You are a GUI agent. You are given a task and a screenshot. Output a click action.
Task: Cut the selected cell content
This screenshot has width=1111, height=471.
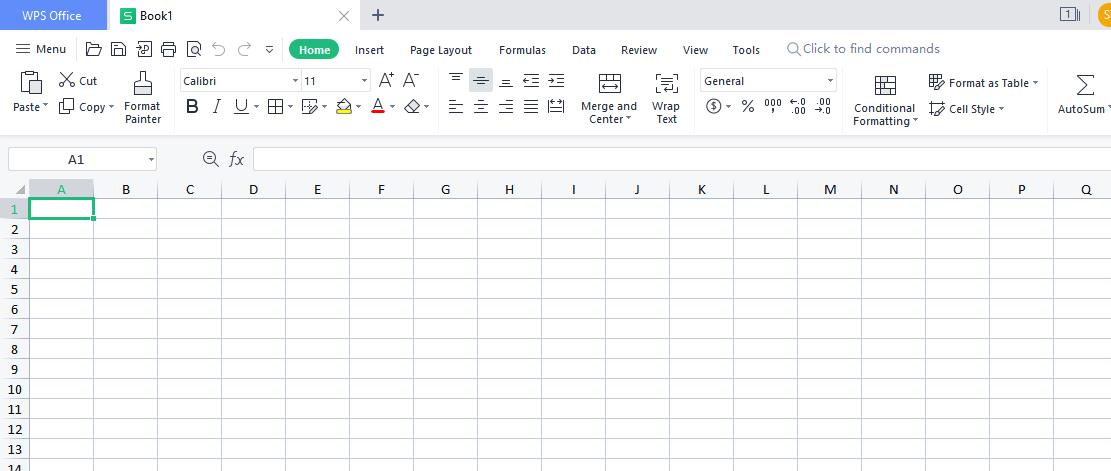78,81
